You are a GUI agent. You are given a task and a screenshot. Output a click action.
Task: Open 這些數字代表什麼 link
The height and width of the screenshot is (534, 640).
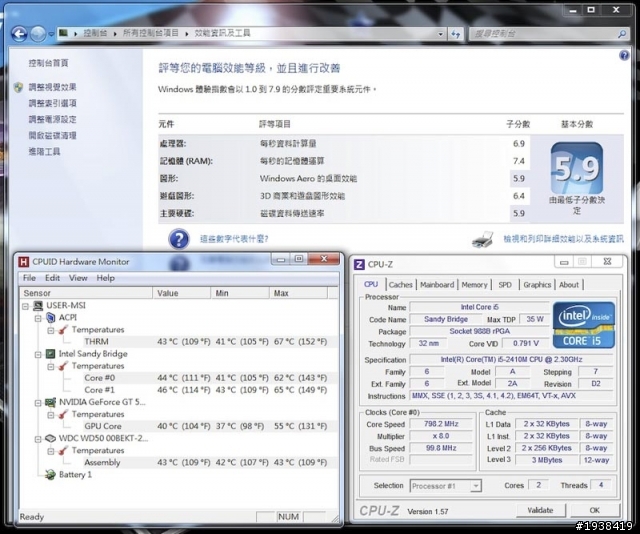click(x=234, y=239)
